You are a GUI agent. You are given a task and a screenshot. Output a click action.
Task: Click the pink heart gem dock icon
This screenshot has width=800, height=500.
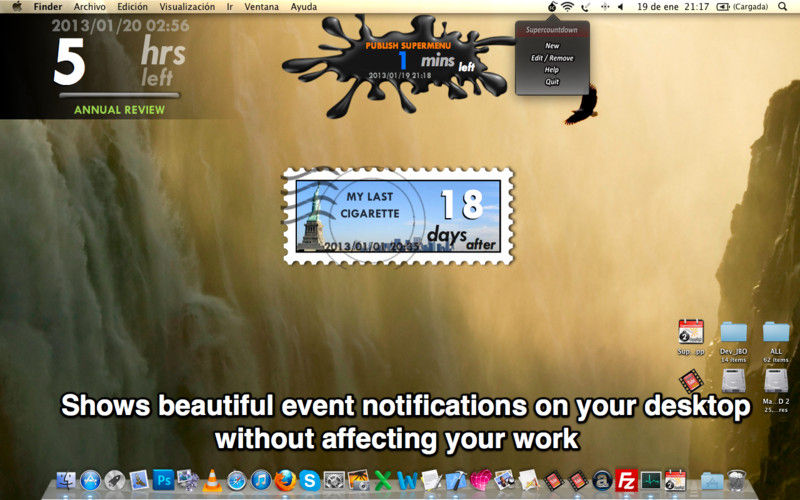[480, 480]
